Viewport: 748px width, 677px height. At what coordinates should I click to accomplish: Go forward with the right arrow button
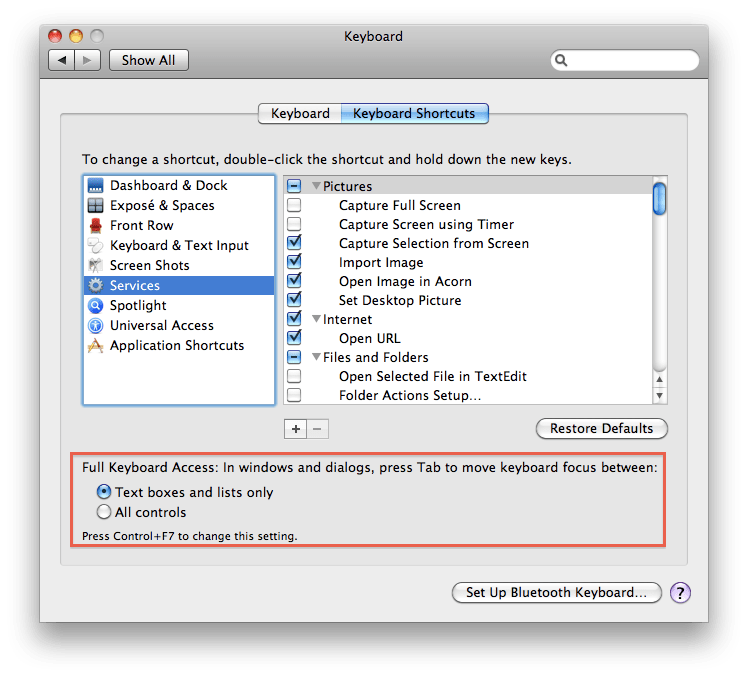click(x=87, y=60)
